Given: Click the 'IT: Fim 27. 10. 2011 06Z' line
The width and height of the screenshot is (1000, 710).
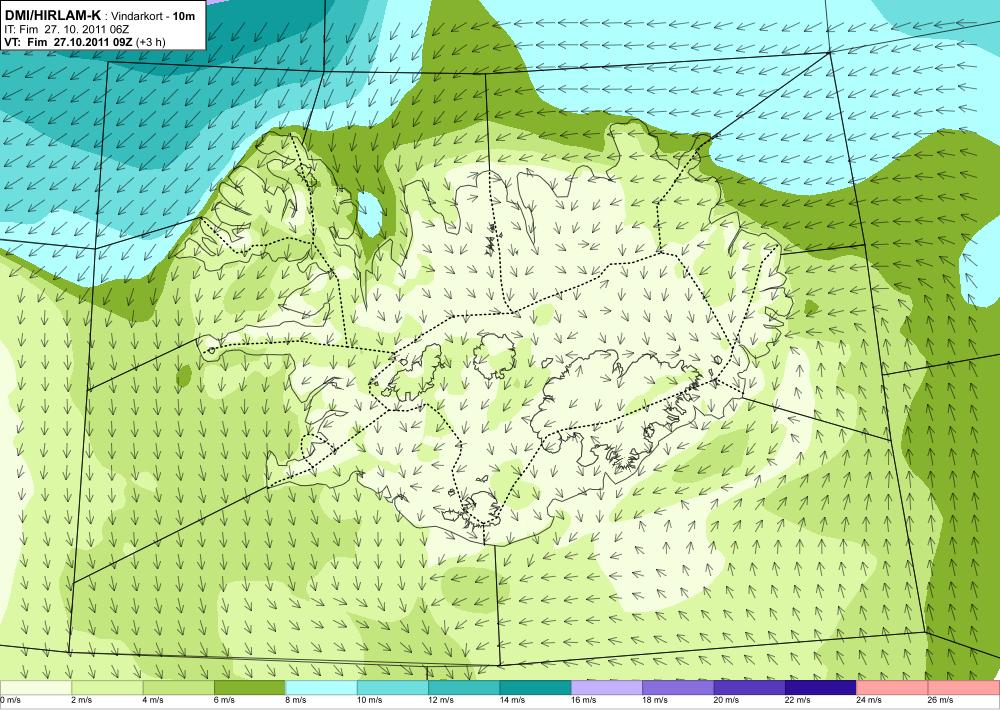Looking at the screenshot, I should coord(66,29).
